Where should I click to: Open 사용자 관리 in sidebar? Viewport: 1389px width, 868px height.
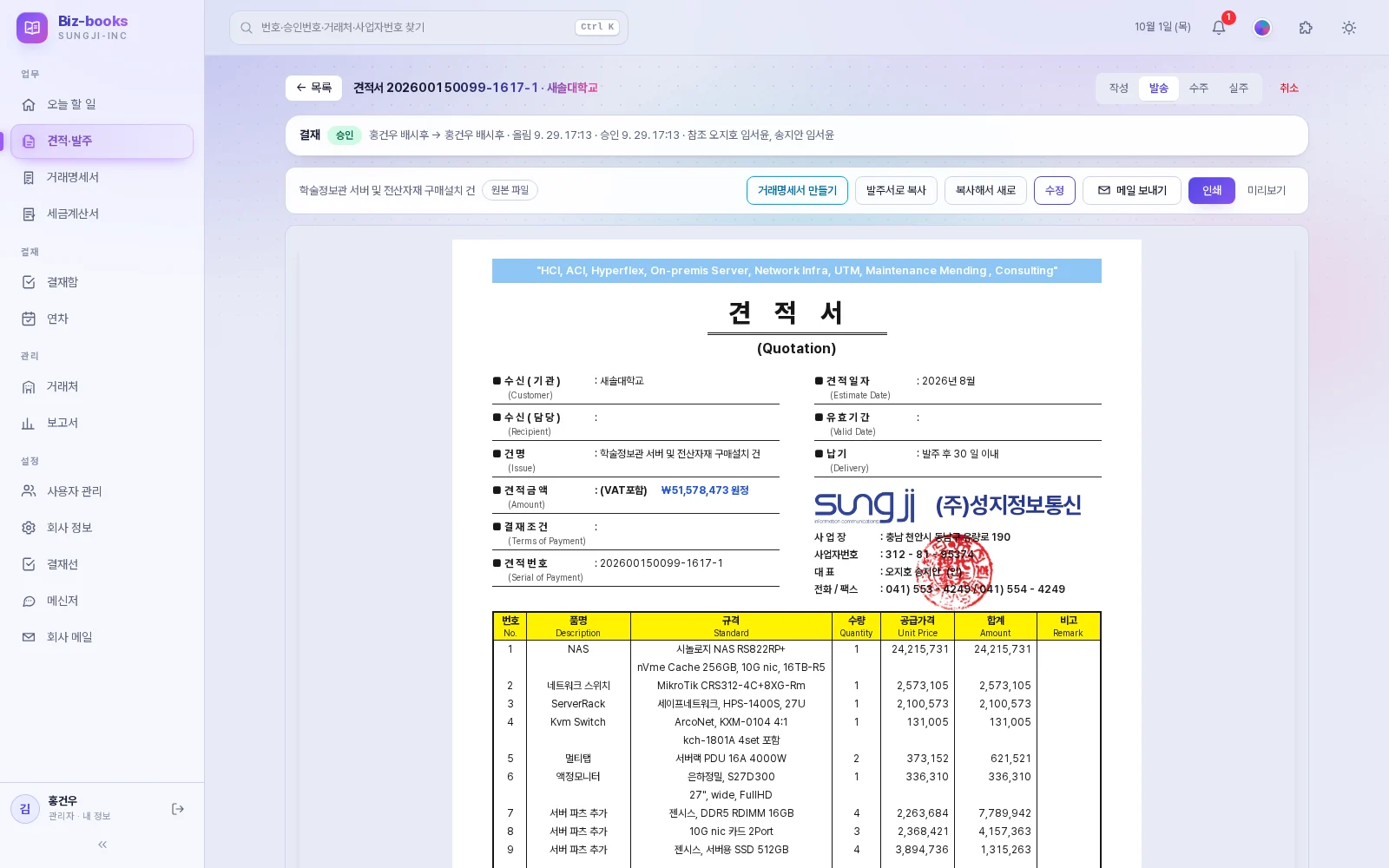coord(102,491)
